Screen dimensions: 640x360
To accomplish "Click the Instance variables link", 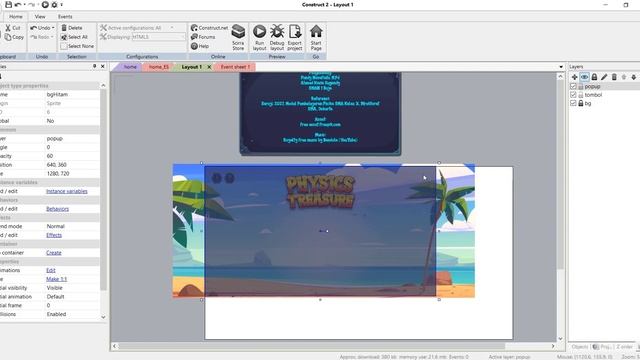I will [x=67, y=191].
